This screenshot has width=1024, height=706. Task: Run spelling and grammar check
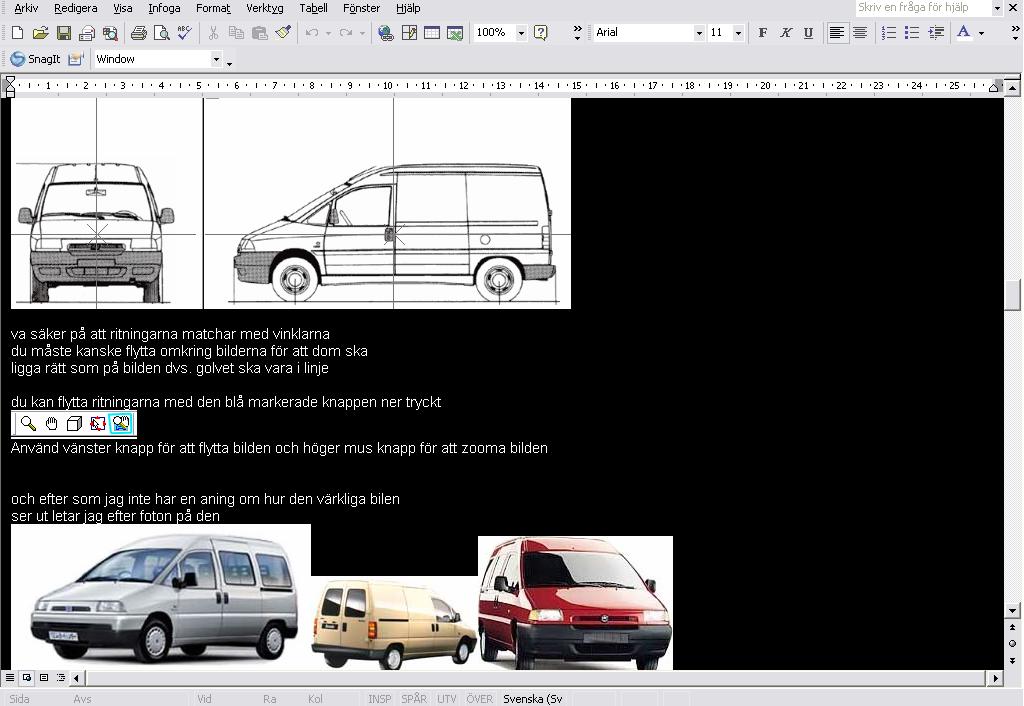[184, 33]
